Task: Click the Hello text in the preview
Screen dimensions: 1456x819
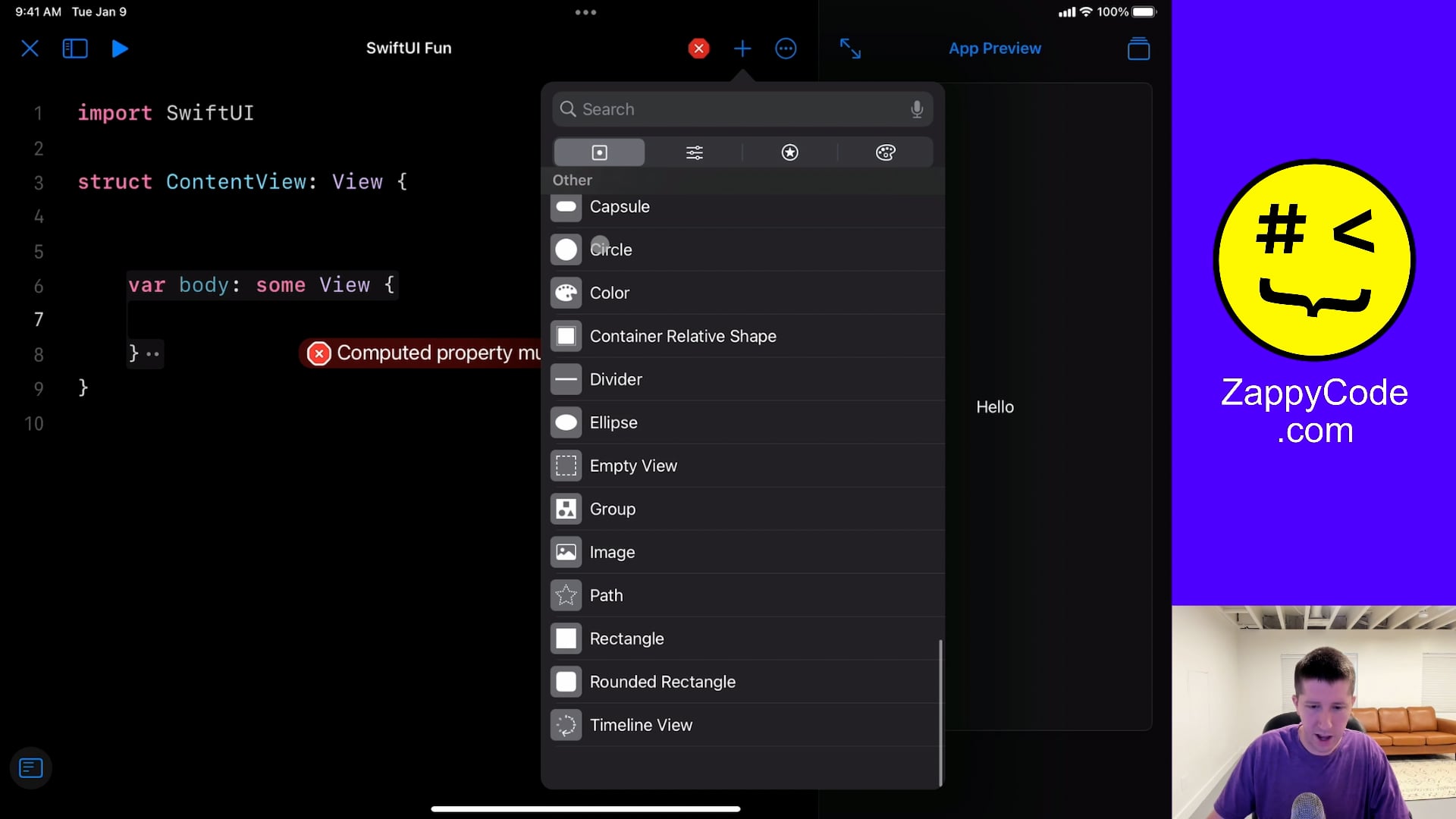Action: pos(995,407)
